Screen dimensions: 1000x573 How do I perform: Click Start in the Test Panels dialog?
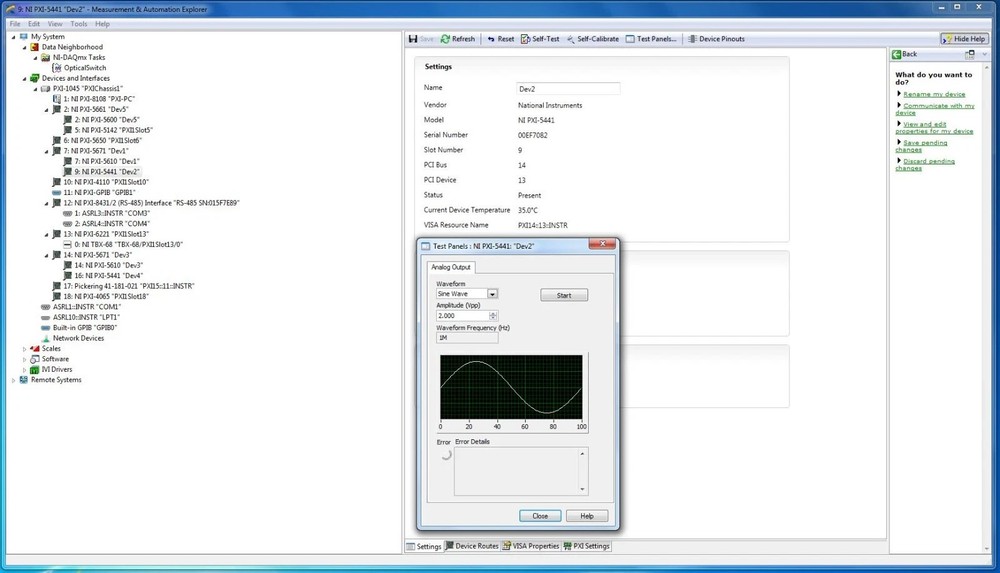coord(564,295)
